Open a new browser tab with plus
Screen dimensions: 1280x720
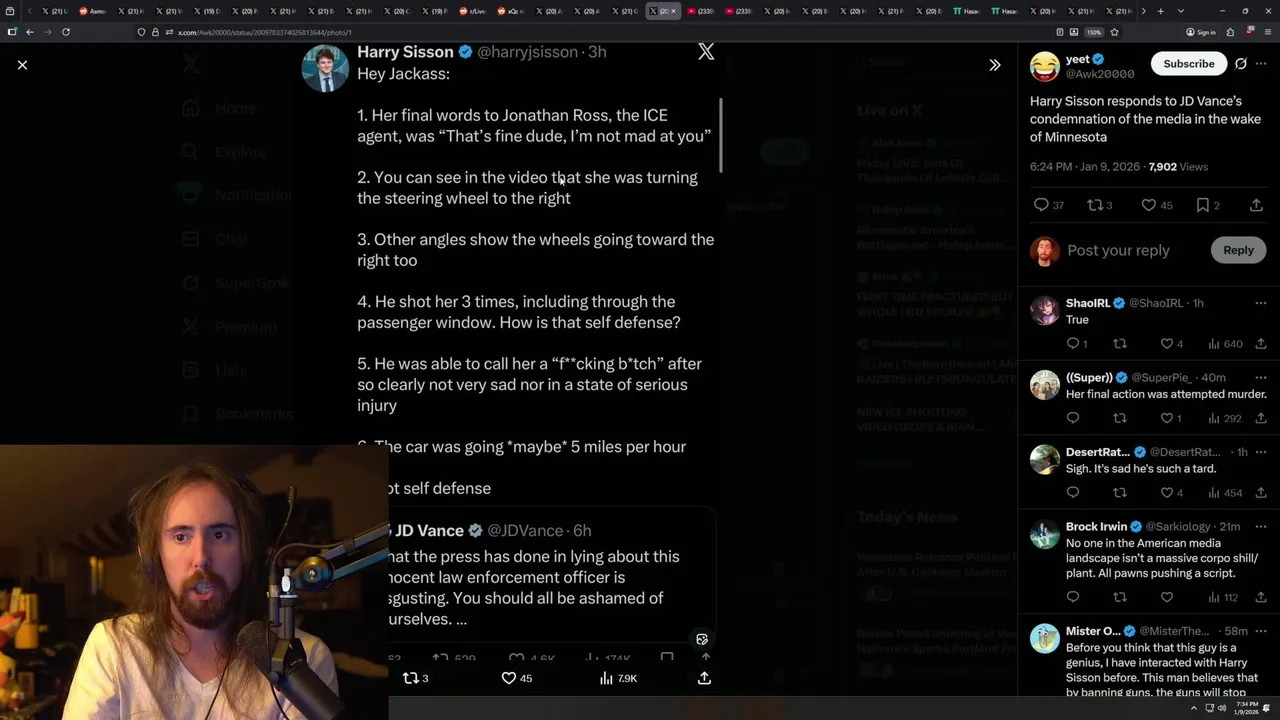point(1160,11)
